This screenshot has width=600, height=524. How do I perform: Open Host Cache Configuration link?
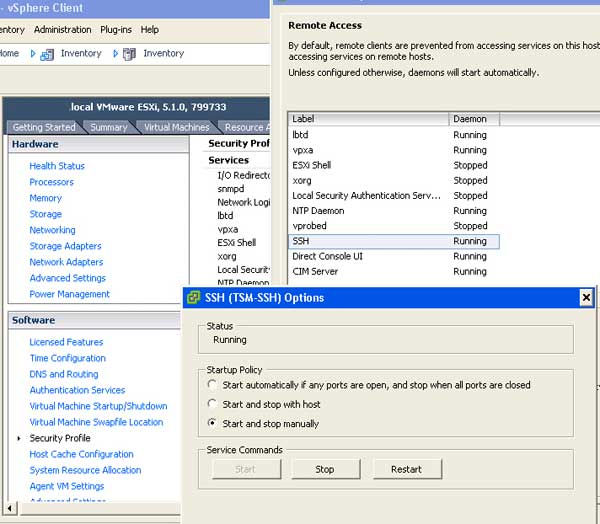82,454
